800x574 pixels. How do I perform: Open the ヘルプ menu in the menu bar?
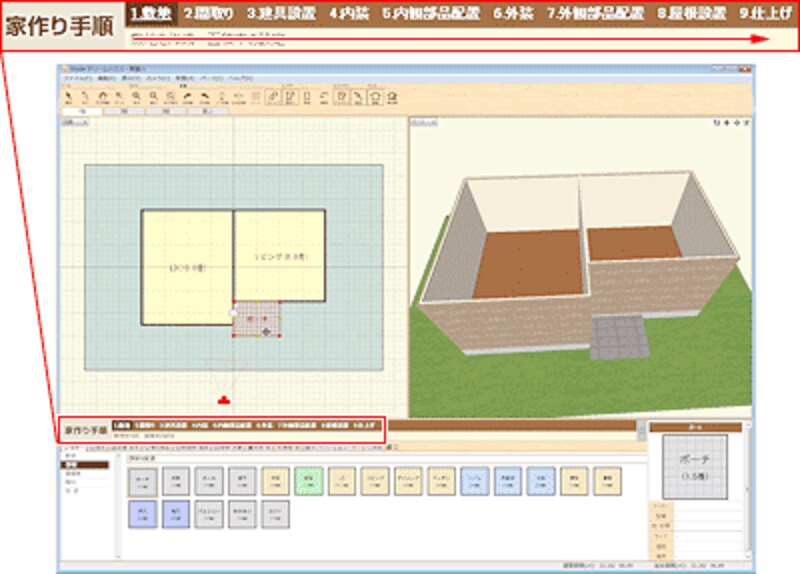242,78
